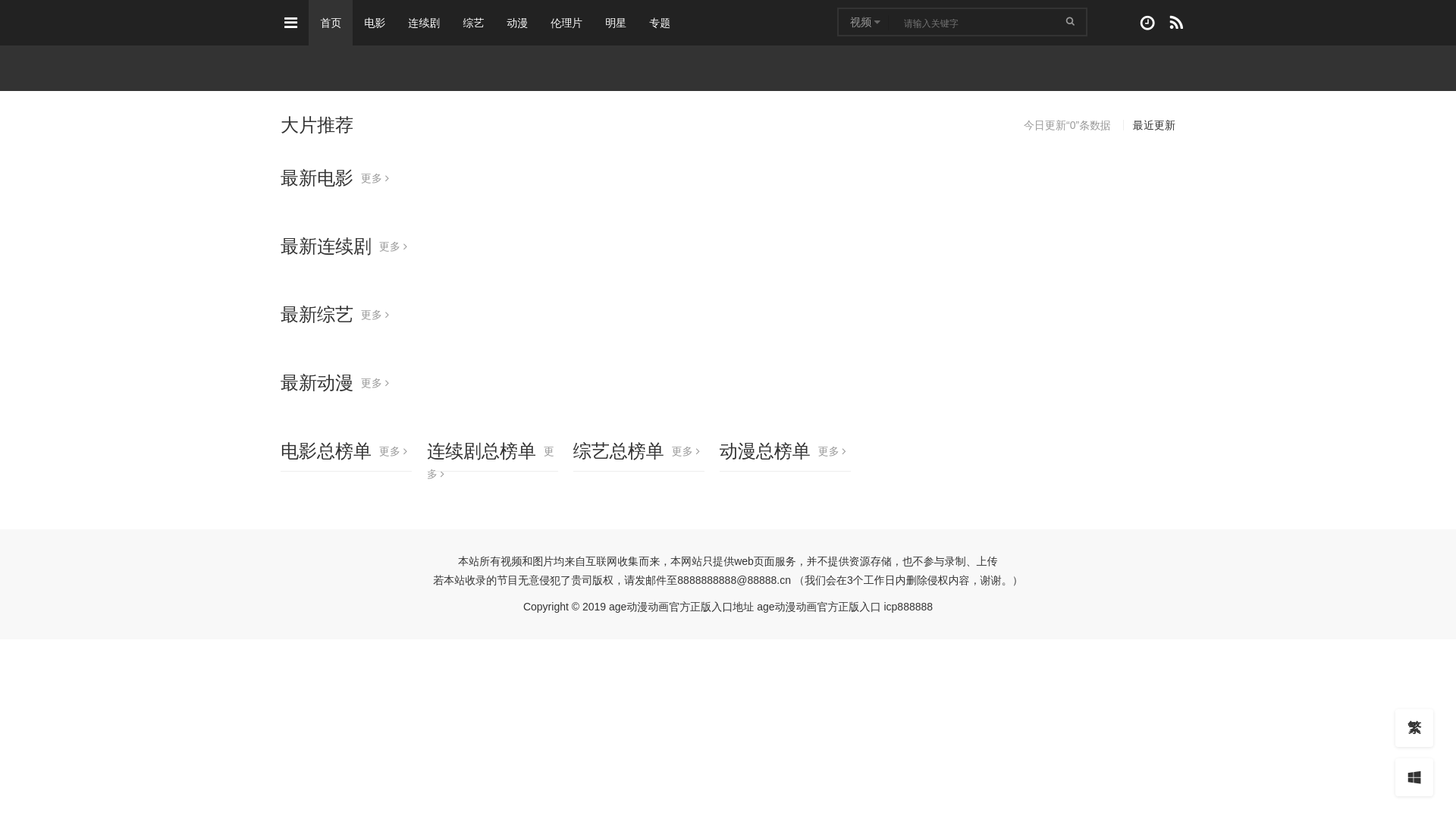1456x819 pixels.
Task: Click the 最新动漫 heading link
Action: coord(317,383)
